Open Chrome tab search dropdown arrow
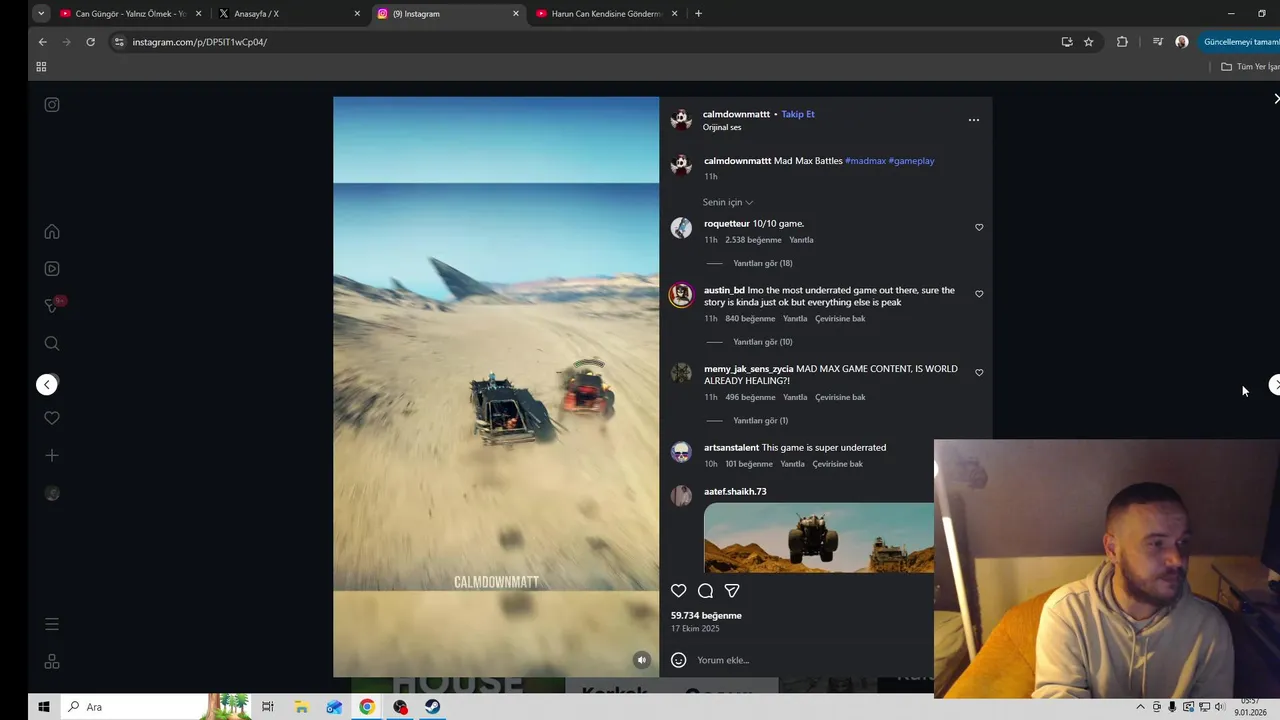 pyautogui.click(x=41, y=14)
